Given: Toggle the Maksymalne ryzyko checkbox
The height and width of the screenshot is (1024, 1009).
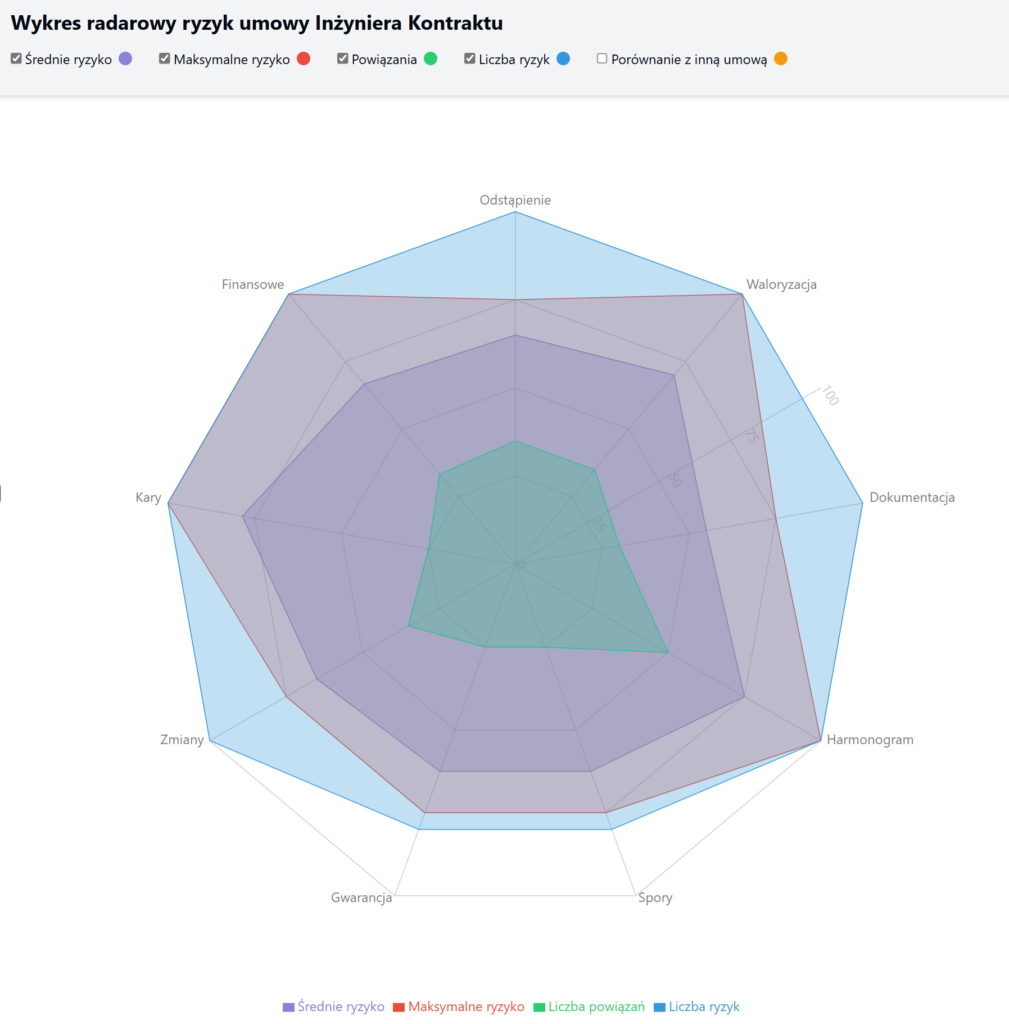Looking at the screenshot, I should pyautogui.click(x=165, y=59).
